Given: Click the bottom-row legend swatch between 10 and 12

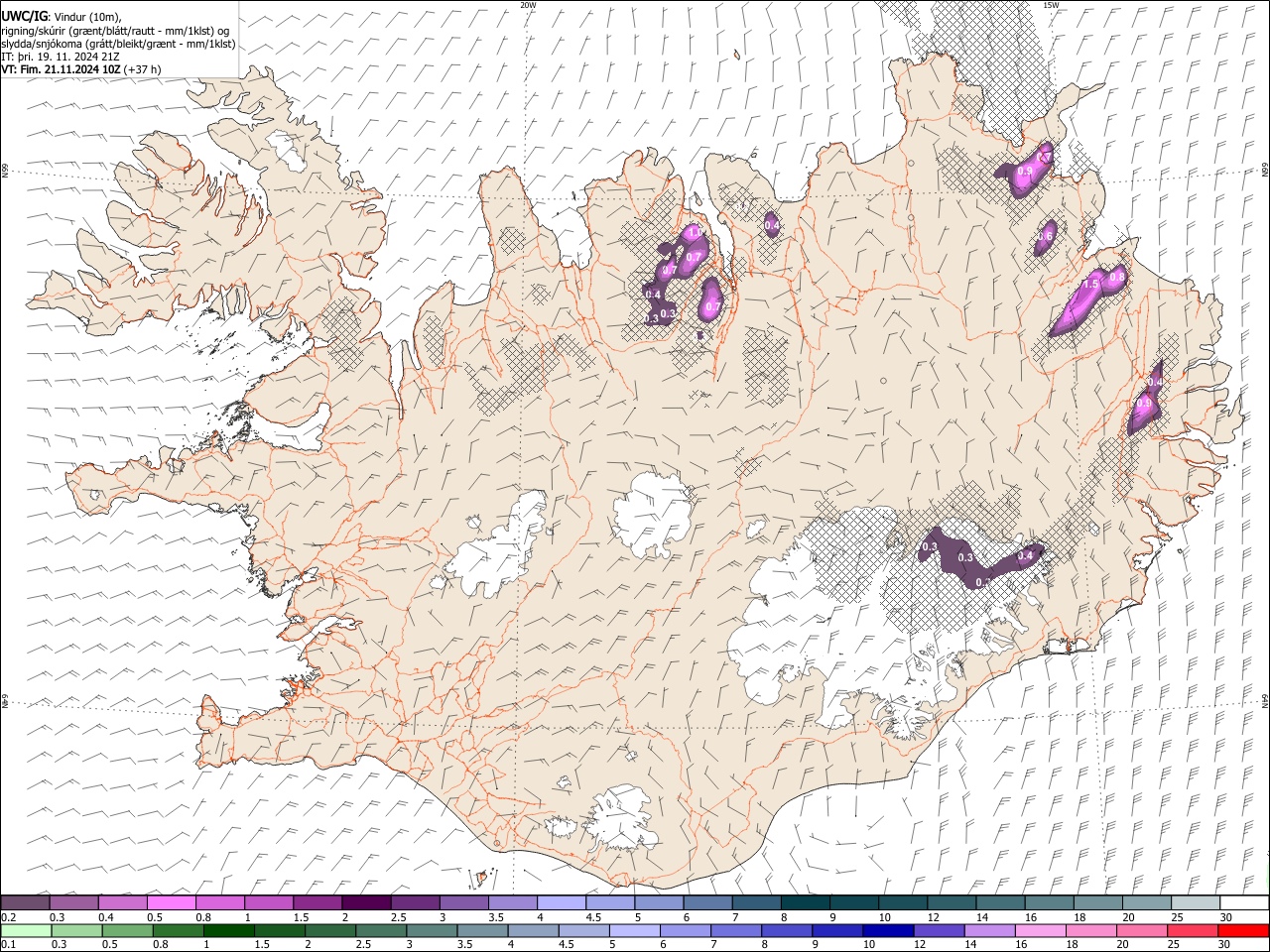Looking at the screenshot, I should click(889, 930).
